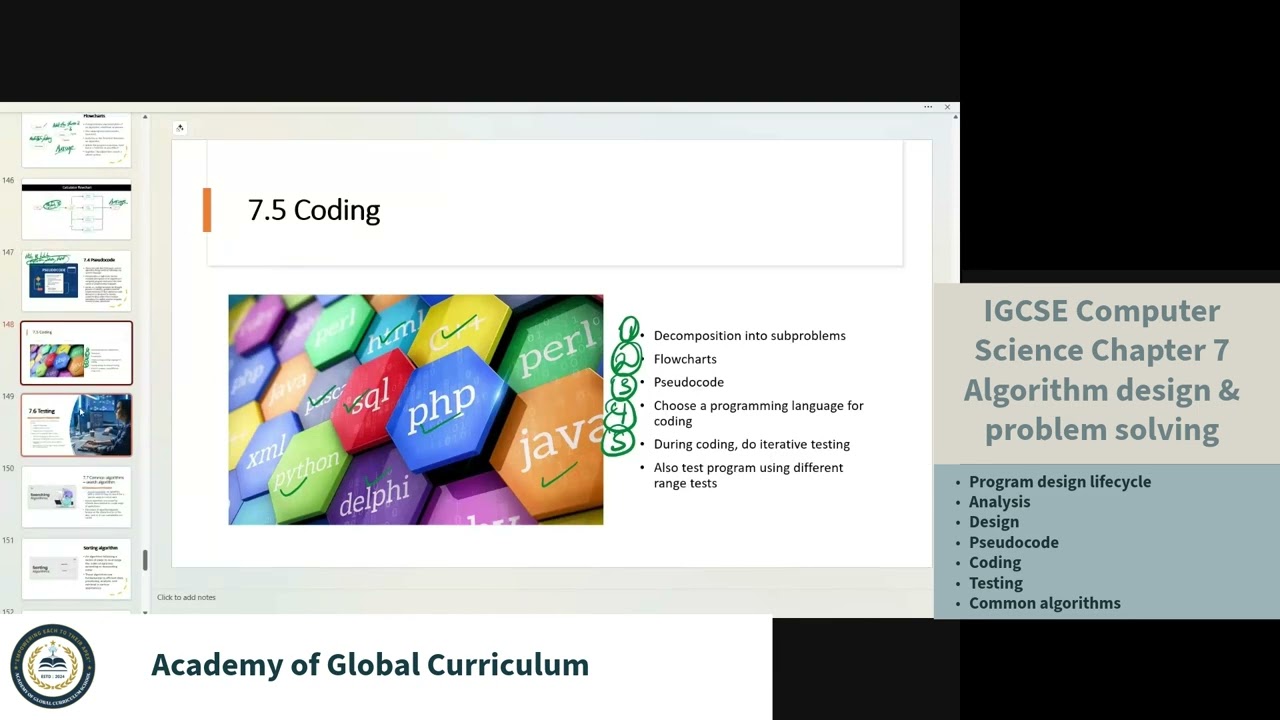1280x720 pixels.
Task: Click the 'Flowcharts' bullet on the slide
Action: 685,359
